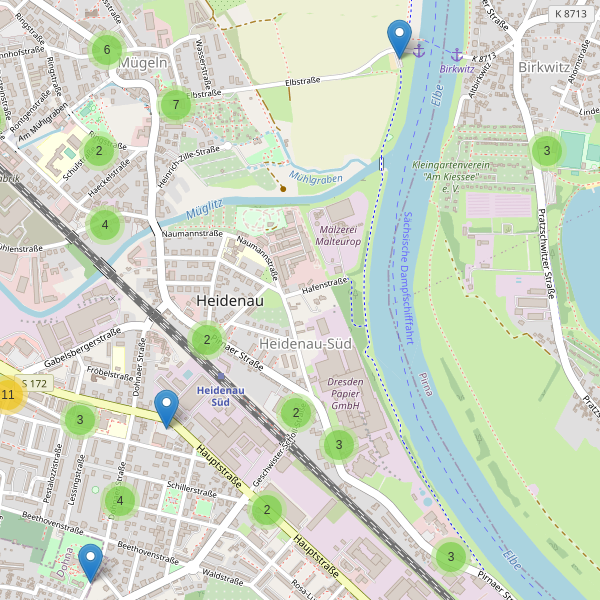This screenshot has height=600, width=600.
Task: Open the cluster of 2 on Pirnaer Straße
Action: click(207, 339)
